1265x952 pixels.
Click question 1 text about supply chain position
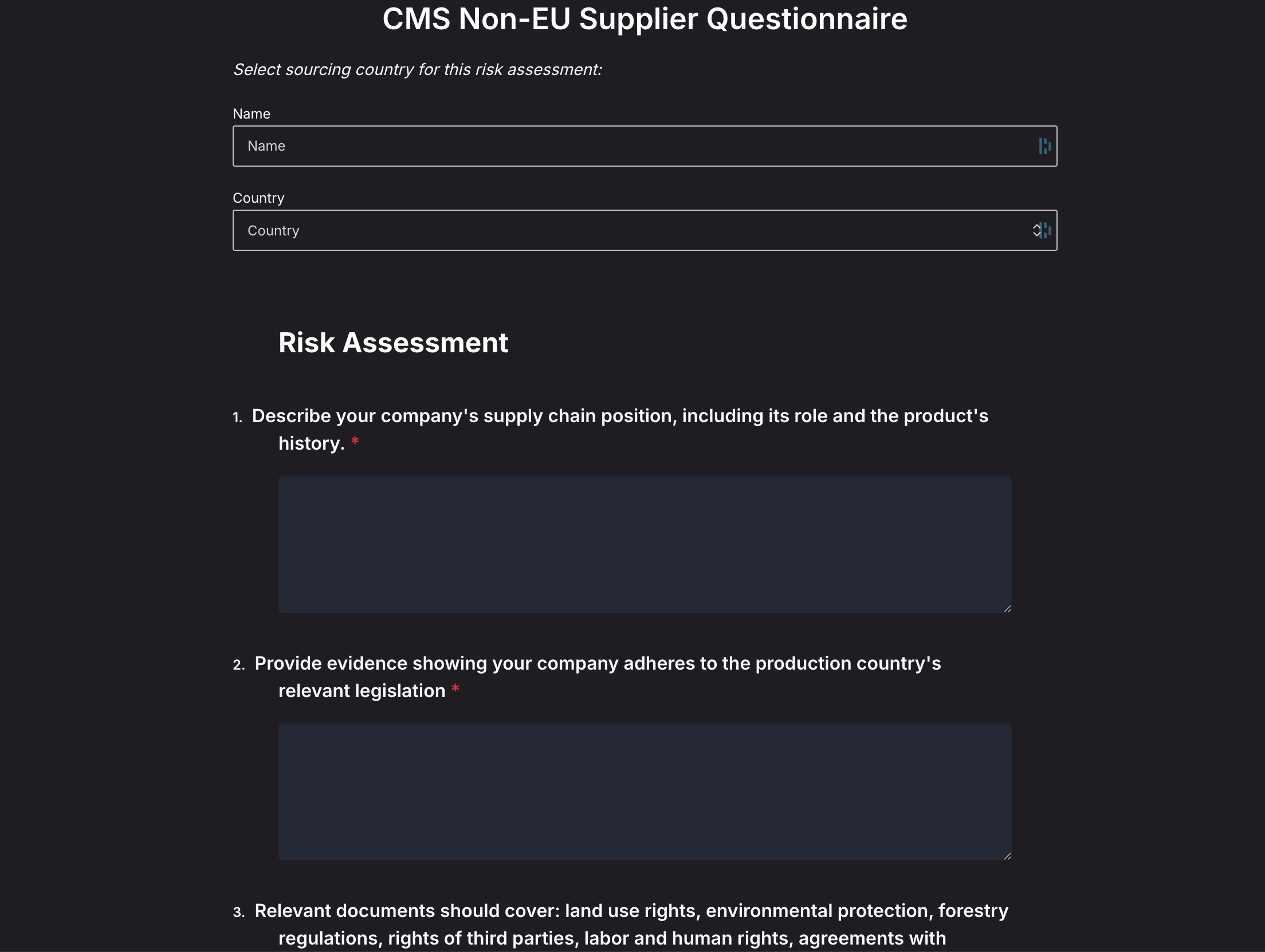[620, 416]
